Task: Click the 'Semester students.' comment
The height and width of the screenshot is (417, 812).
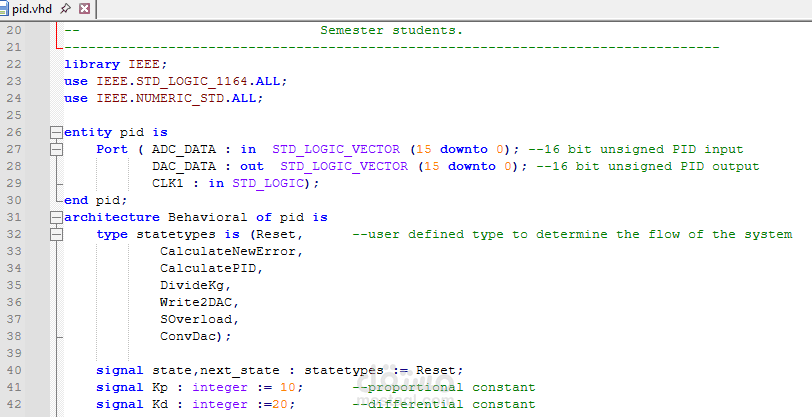Action: click(392, 31)
